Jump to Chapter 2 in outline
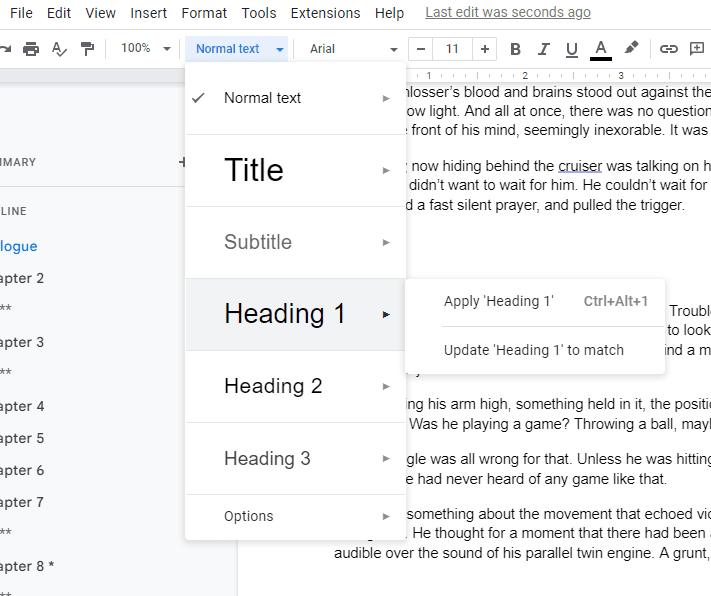Image resolution: width=711 pixels, height=596 pixels. click(22, 278)
